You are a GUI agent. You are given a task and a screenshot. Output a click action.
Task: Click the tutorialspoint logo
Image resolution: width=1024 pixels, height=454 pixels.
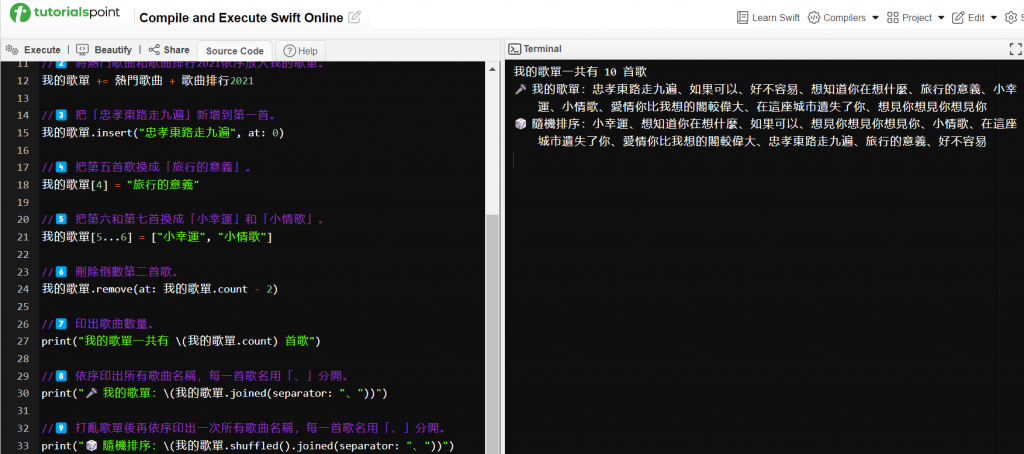point(65,12)
